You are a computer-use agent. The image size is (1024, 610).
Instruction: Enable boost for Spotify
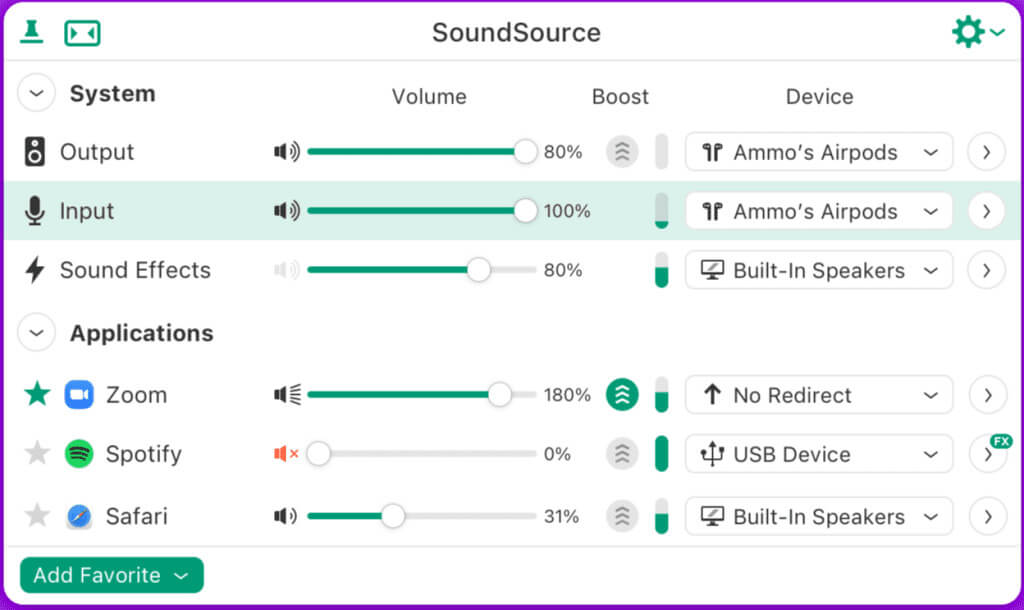(x=622, y=453)
